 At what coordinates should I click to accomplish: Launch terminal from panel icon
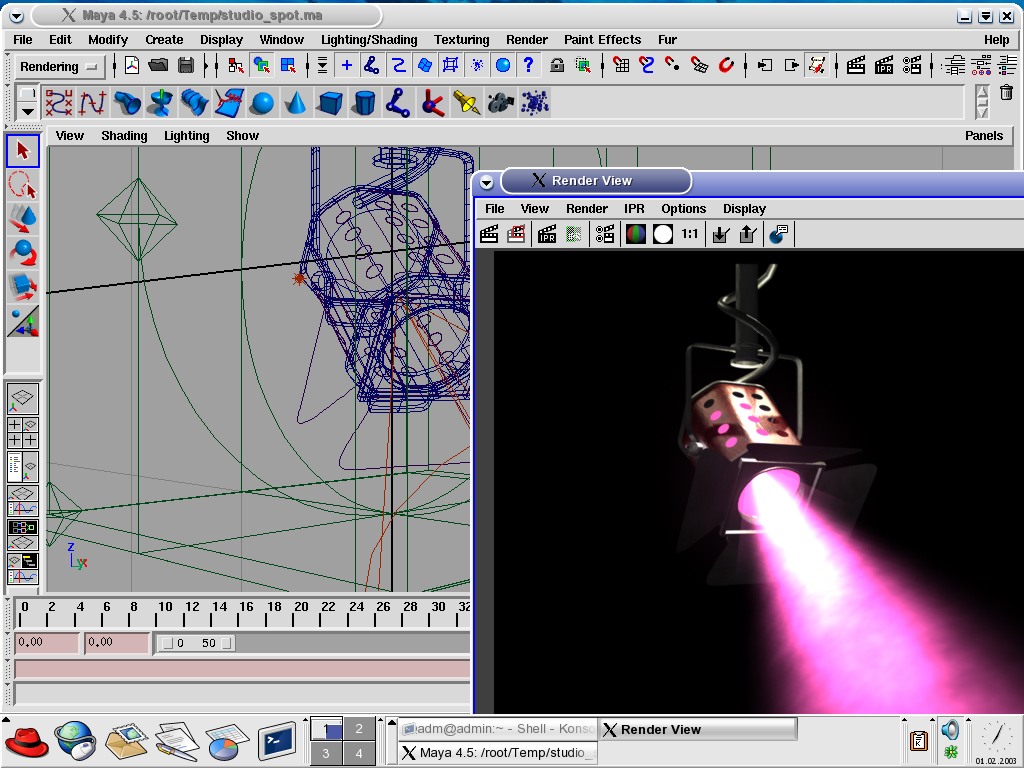point(278,743)
